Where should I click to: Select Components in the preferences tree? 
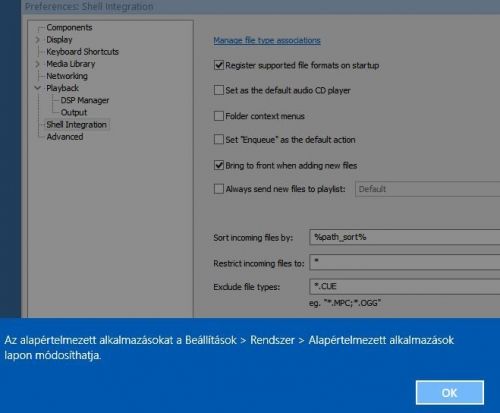[x=69, y=27]
